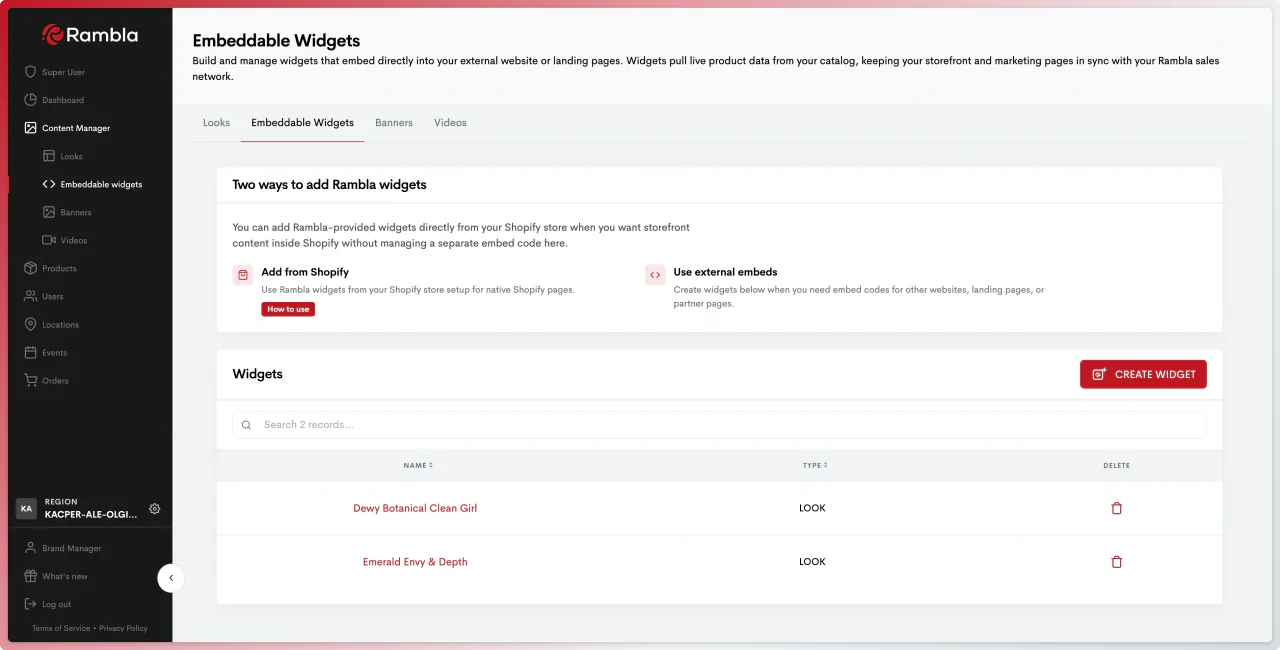This screenshot has width=1280, height=650.
Task: Open Locations in the sidebar
Action: [60, 324]
